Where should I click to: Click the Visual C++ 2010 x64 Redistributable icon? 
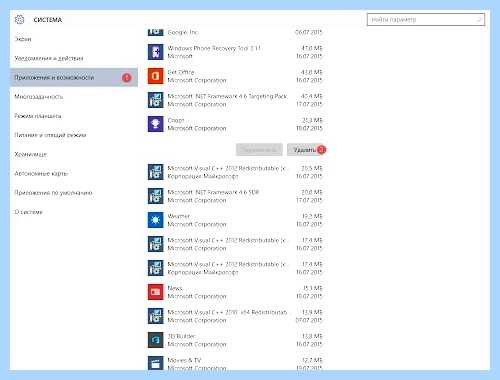click(x=156, y=316)
